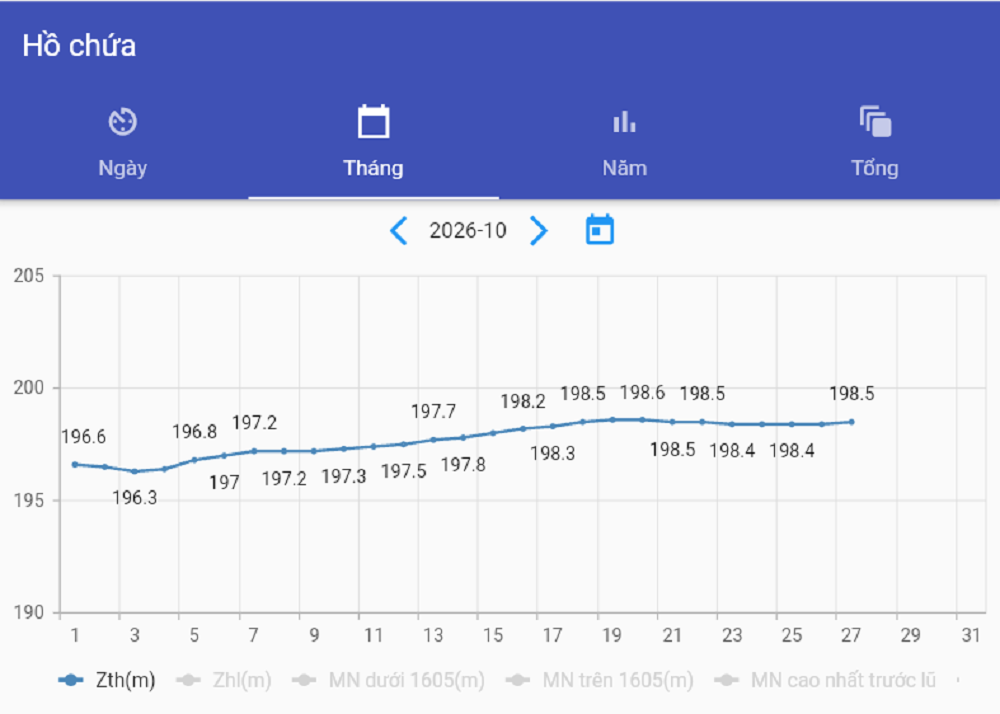Click the 196.8 data label

pos(195,432)
